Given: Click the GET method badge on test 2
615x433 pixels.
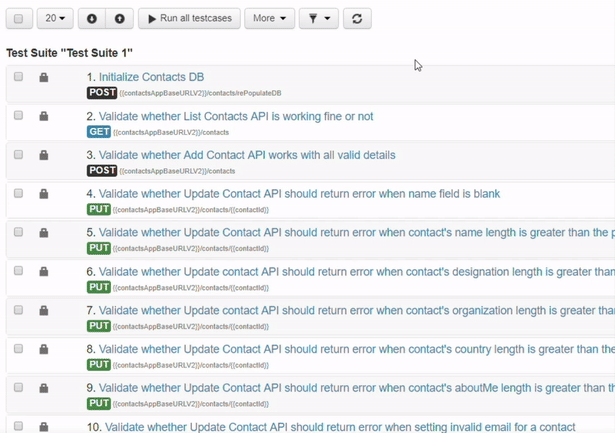Looking at the screenshot, I should coord(98,132).
